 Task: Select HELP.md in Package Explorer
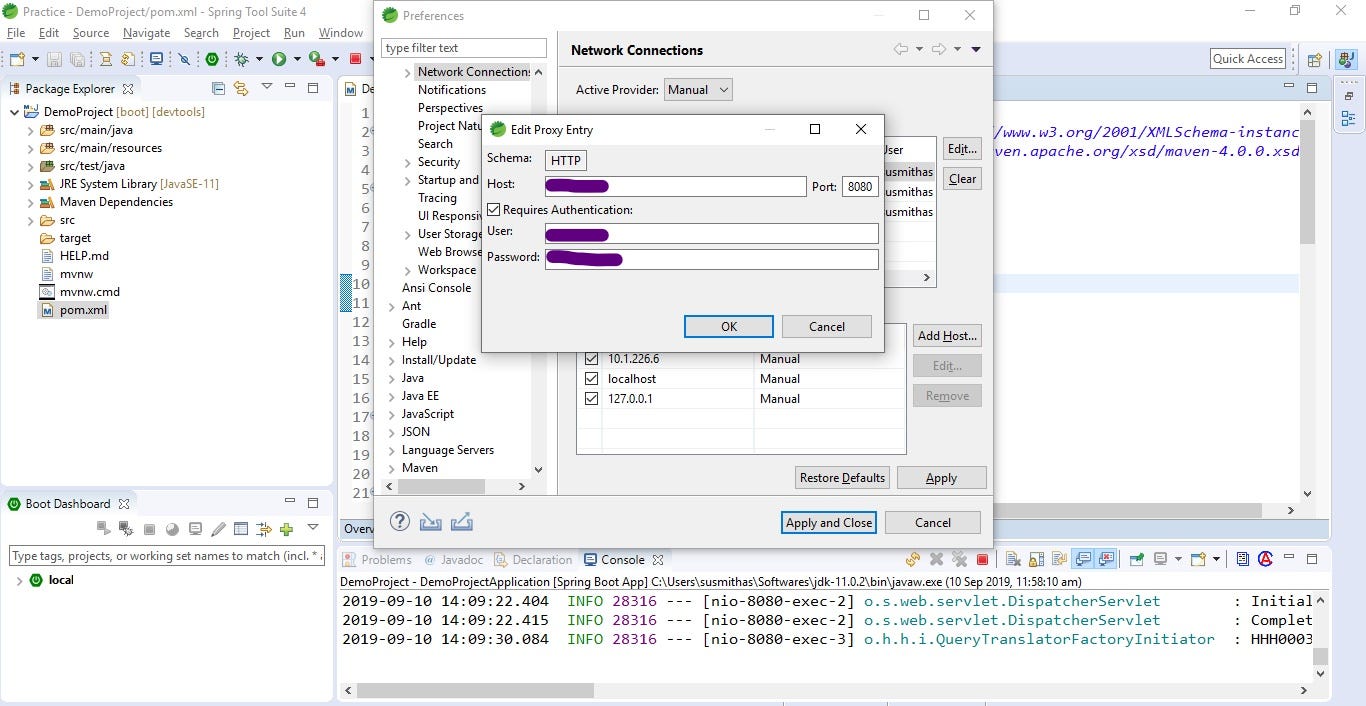(x=84, y=256)
